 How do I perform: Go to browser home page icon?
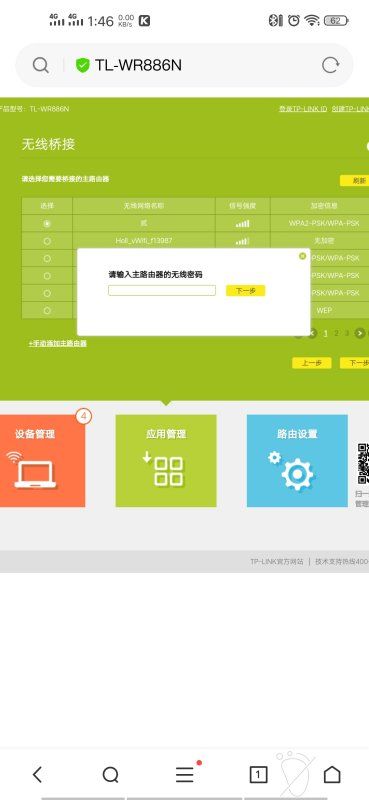tap(332, 774)
